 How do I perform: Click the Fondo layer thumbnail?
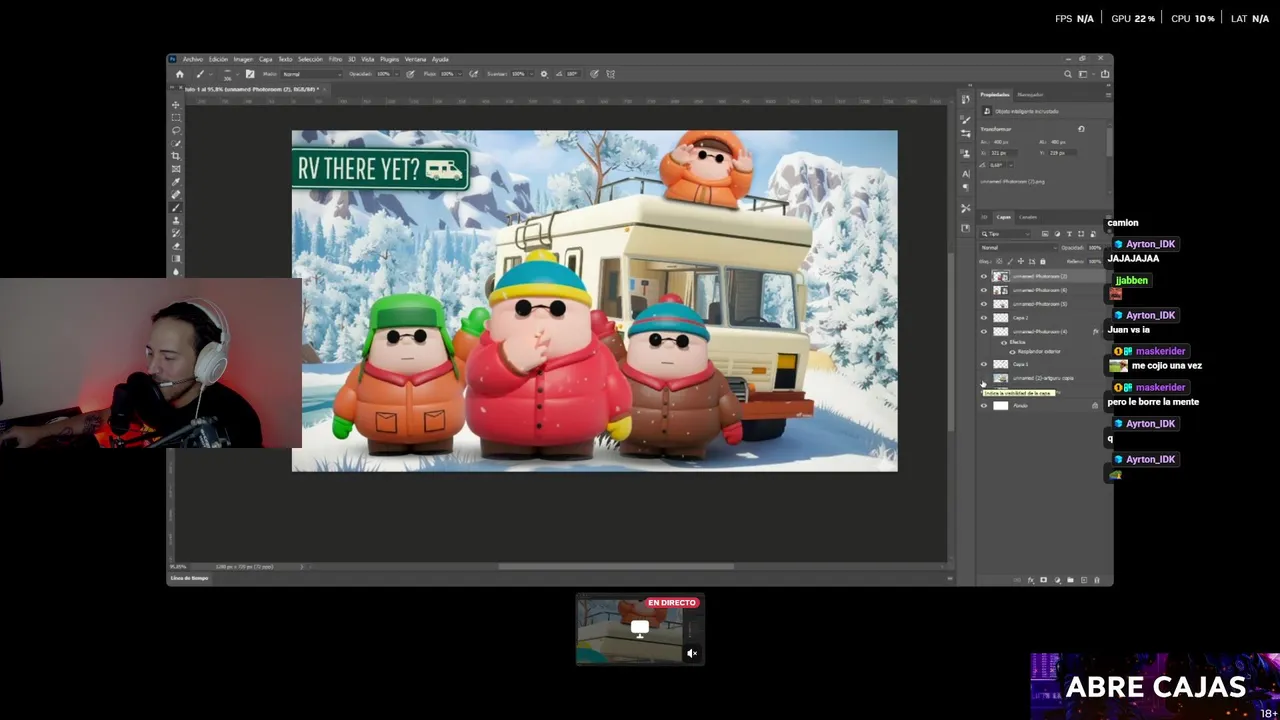[1001, 406]
